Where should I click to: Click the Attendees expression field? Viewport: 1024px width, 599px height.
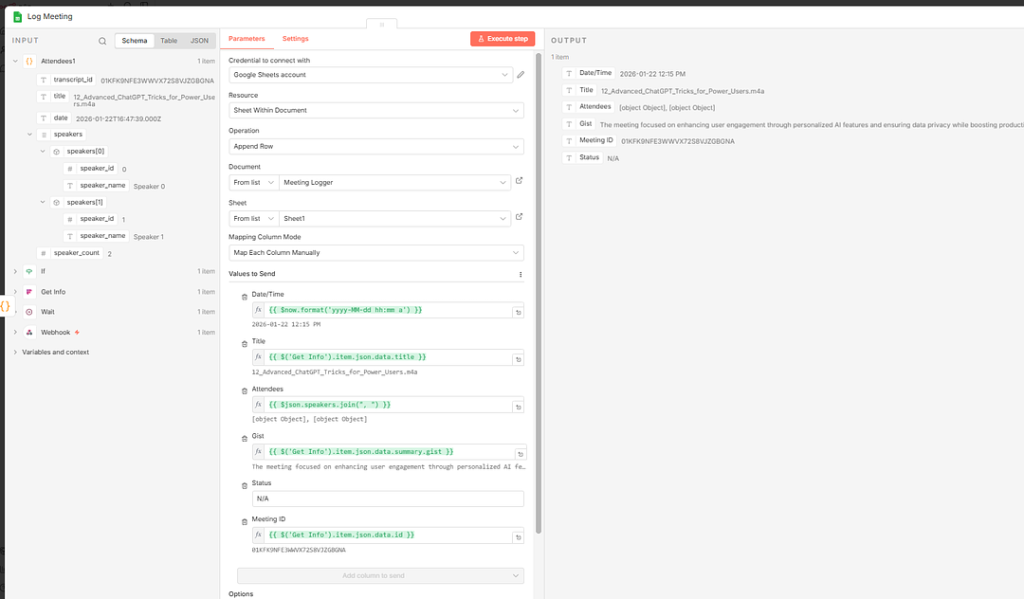[x=388, y=404]
